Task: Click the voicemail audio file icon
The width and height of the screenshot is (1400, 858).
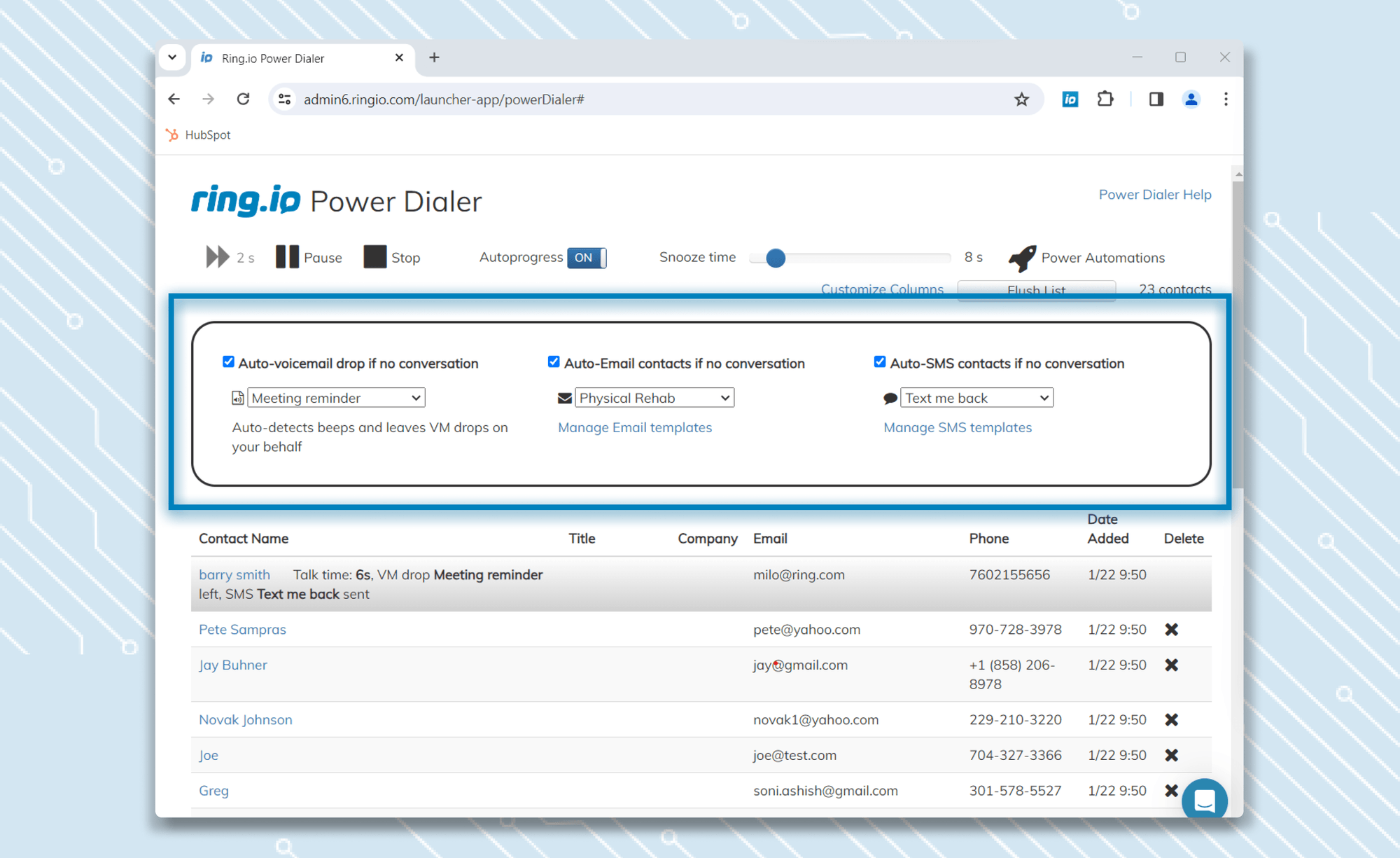Action: [x=238, y=398]
